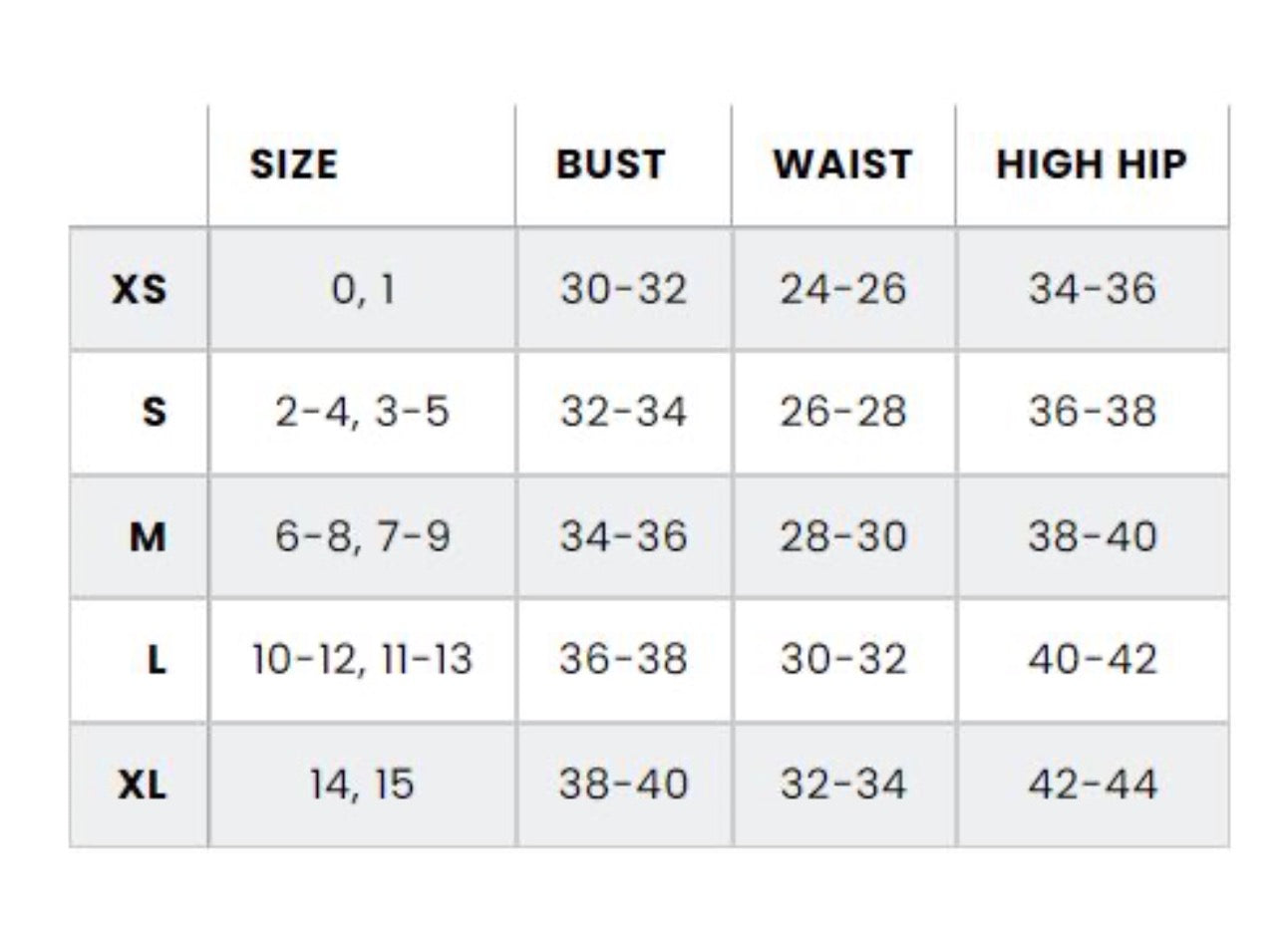Screen dimensions: 1286x952
Task: Select the XL row label
Action: [x=143, y=785]
